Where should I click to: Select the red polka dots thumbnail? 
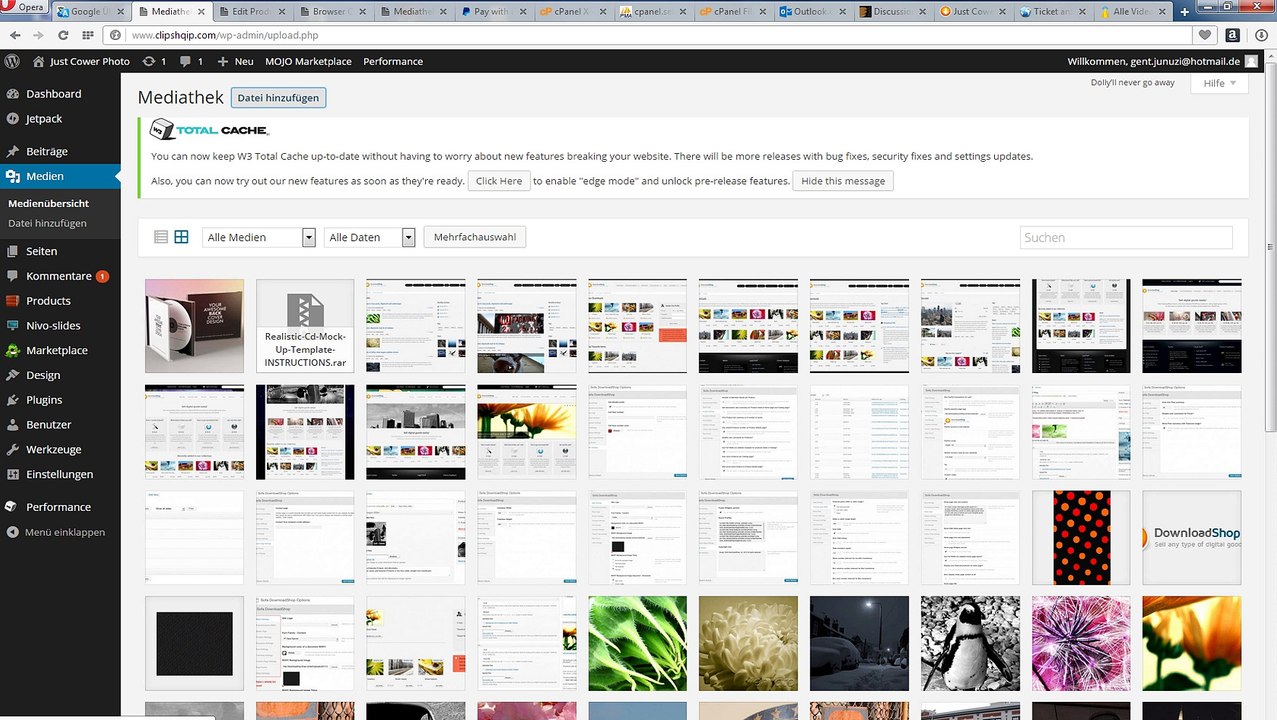pos(1081,538)
